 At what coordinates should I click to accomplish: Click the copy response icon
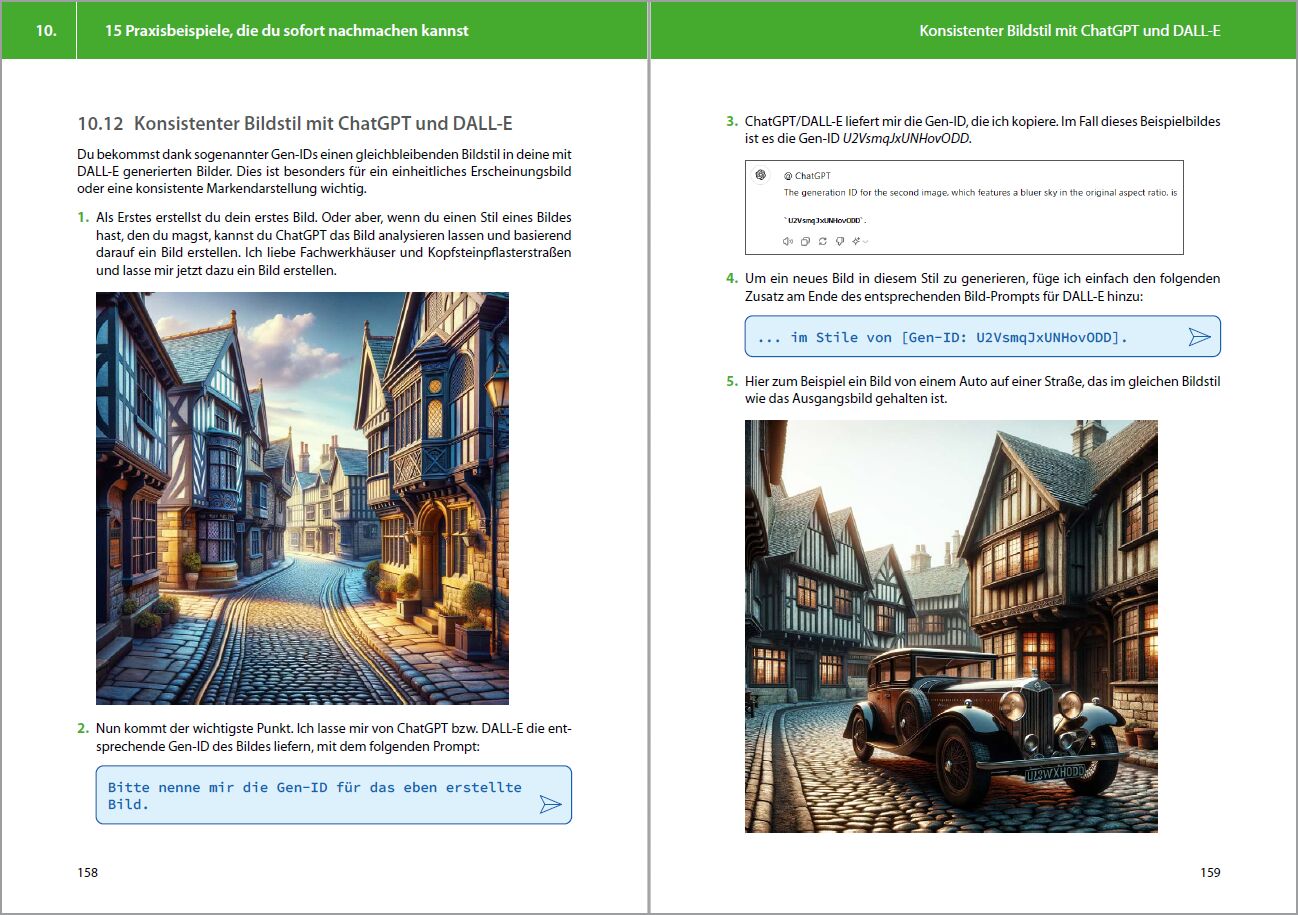[805, 241]
